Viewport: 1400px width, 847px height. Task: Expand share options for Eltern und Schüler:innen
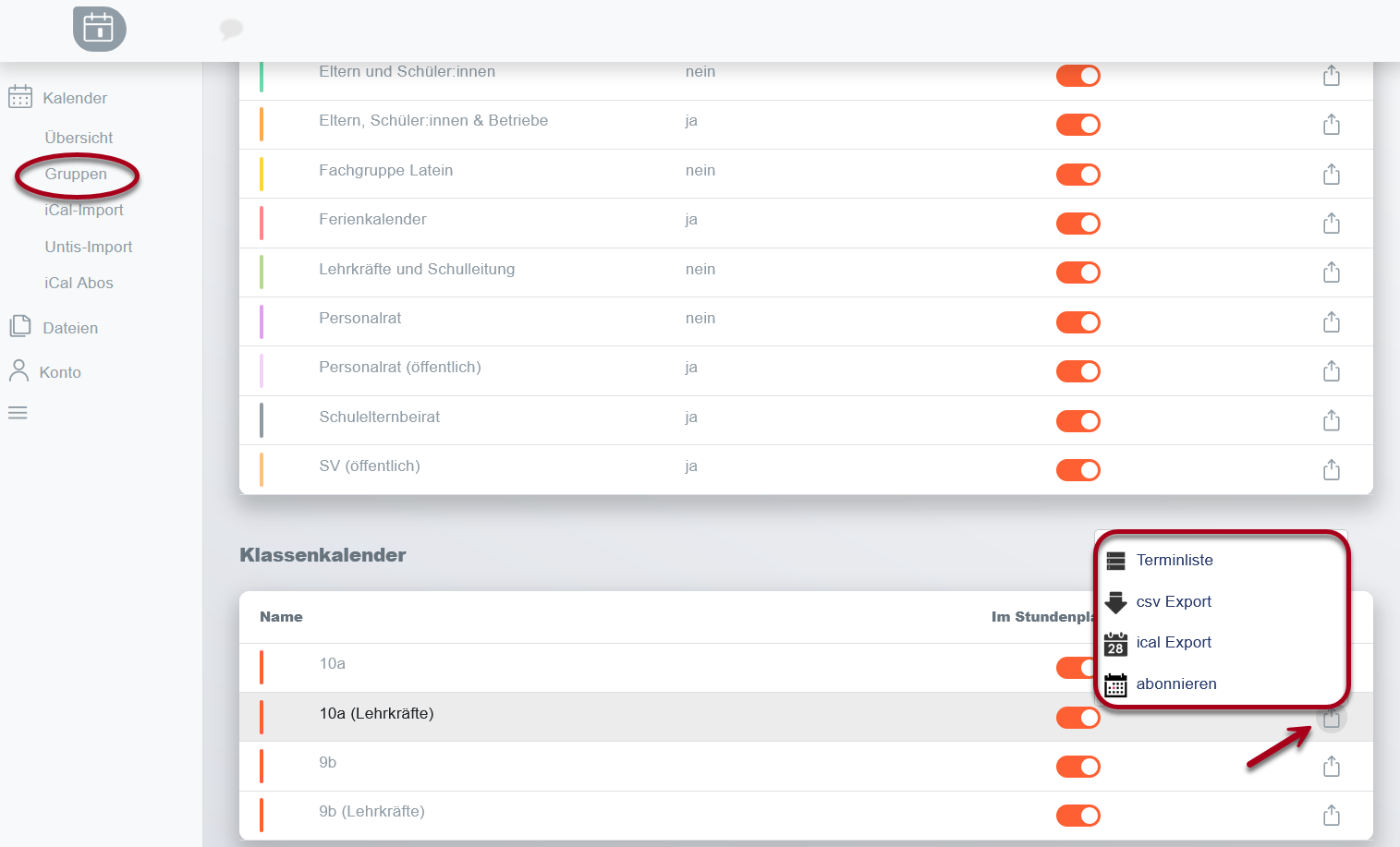[x=1331, y=75]
